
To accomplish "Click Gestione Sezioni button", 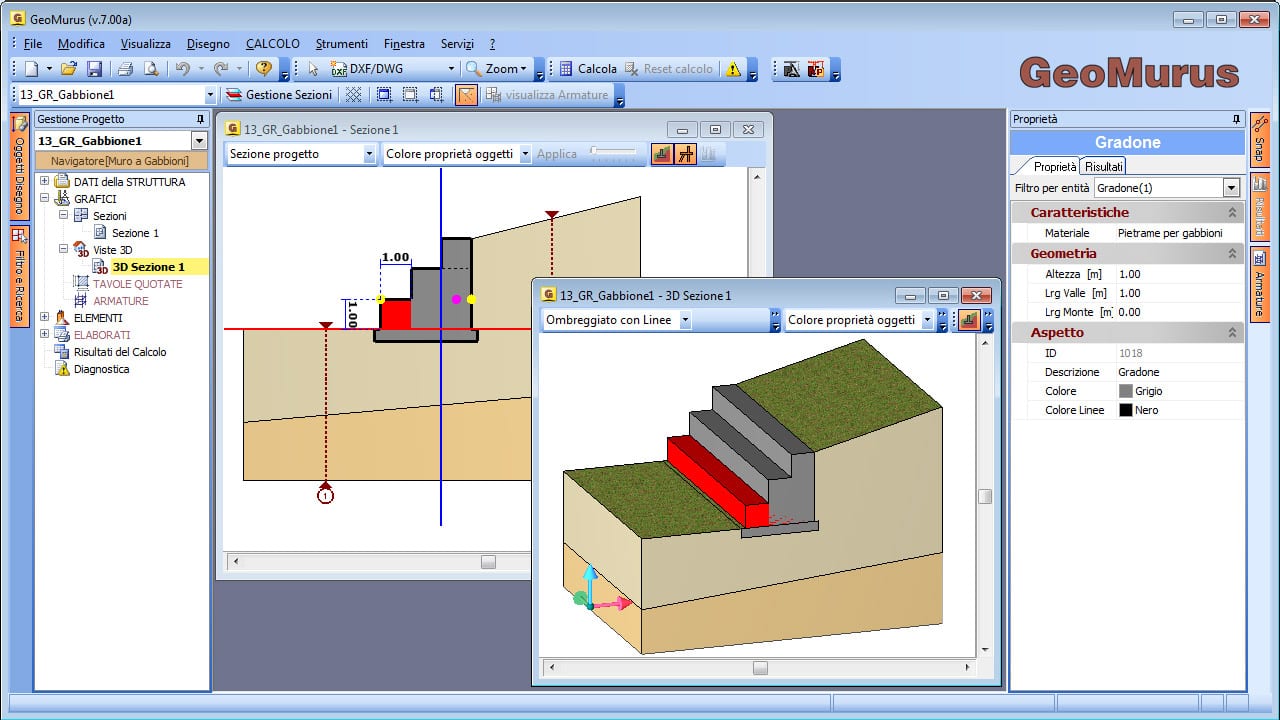I will 279,95.
